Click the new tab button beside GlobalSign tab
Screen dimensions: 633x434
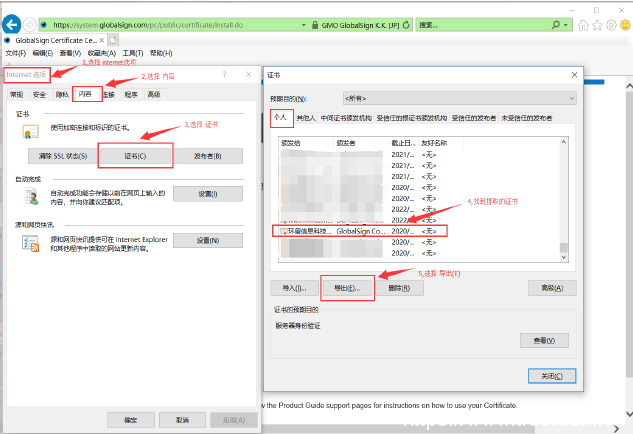(113, 40)
